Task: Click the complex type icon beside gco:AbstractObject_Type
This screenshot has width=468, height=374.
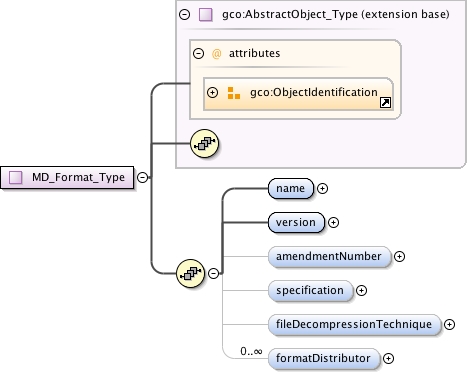Action: pos(206,15)
